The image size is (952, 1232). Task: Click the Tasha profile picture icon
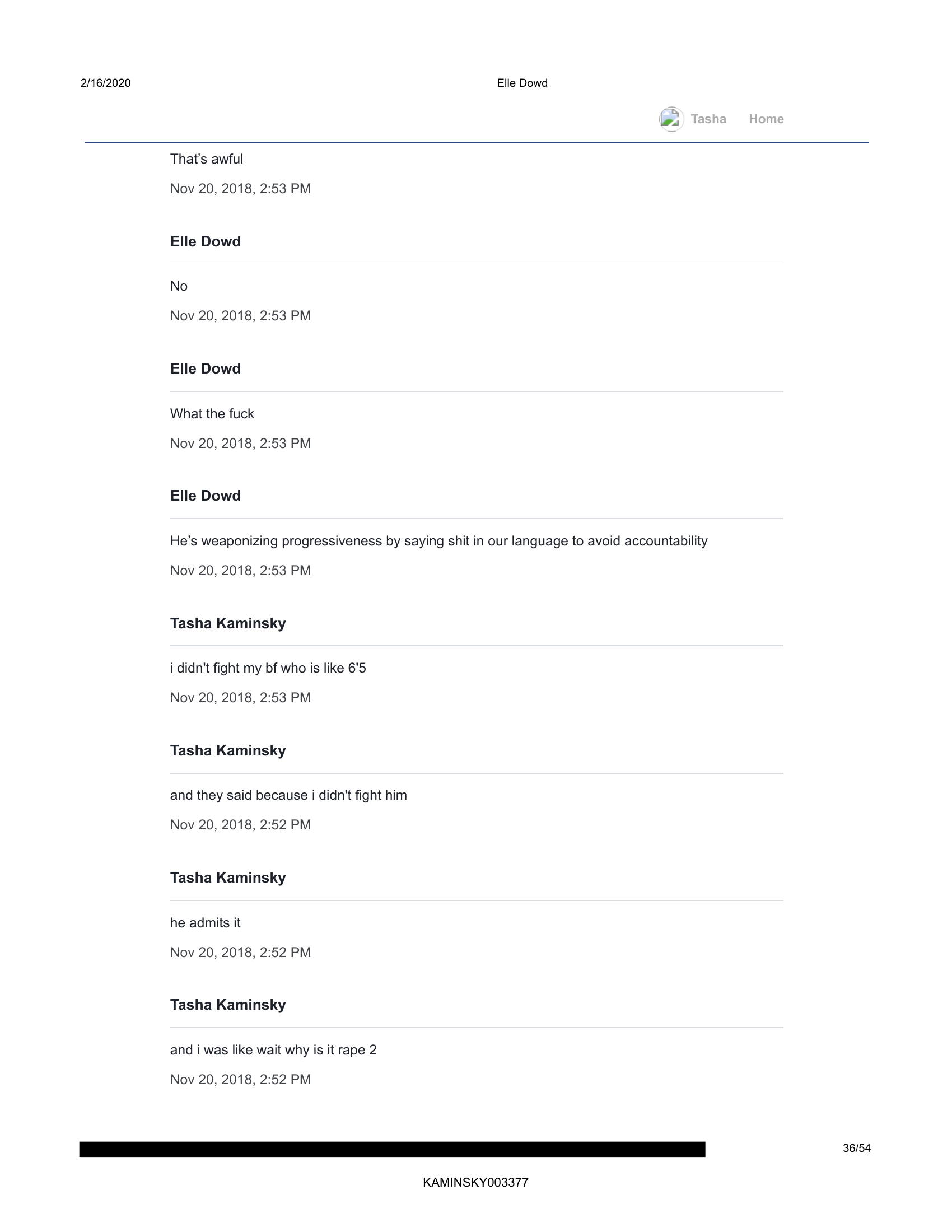pos(671,119)
